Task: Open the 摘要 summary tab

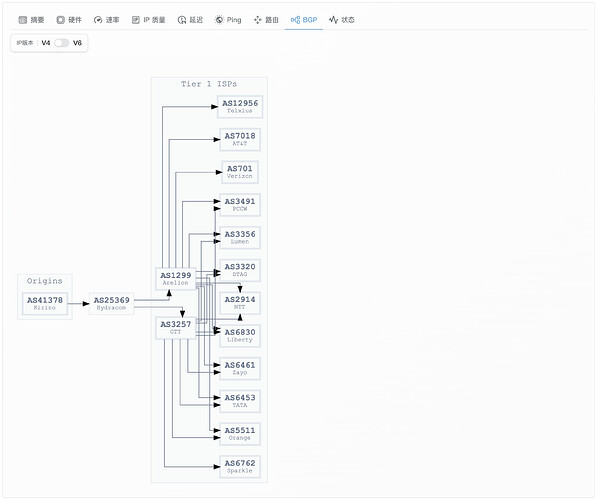Action: pos(32,20)
